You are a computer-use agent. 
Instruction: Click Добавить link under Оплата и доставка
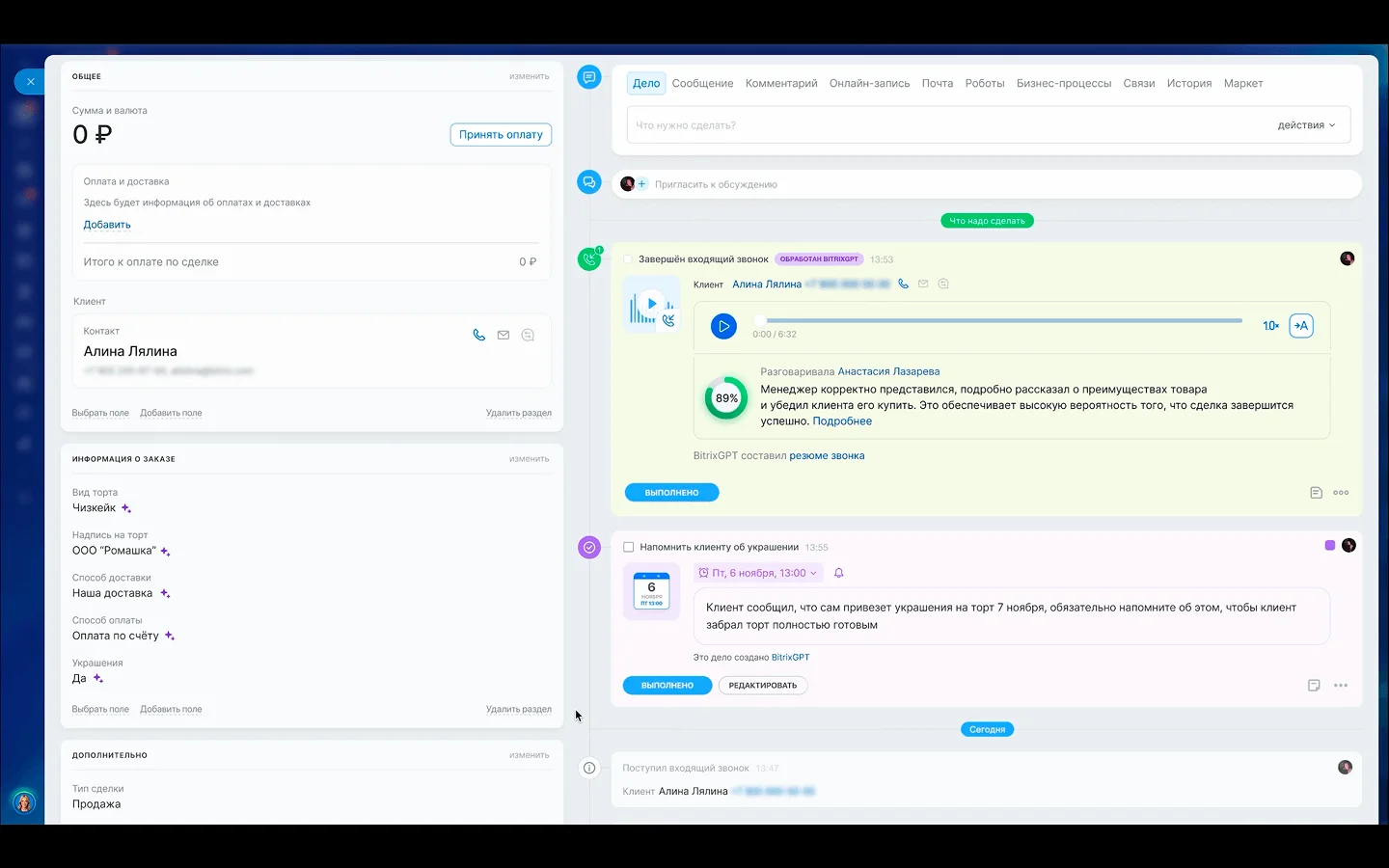coord(107,225)
